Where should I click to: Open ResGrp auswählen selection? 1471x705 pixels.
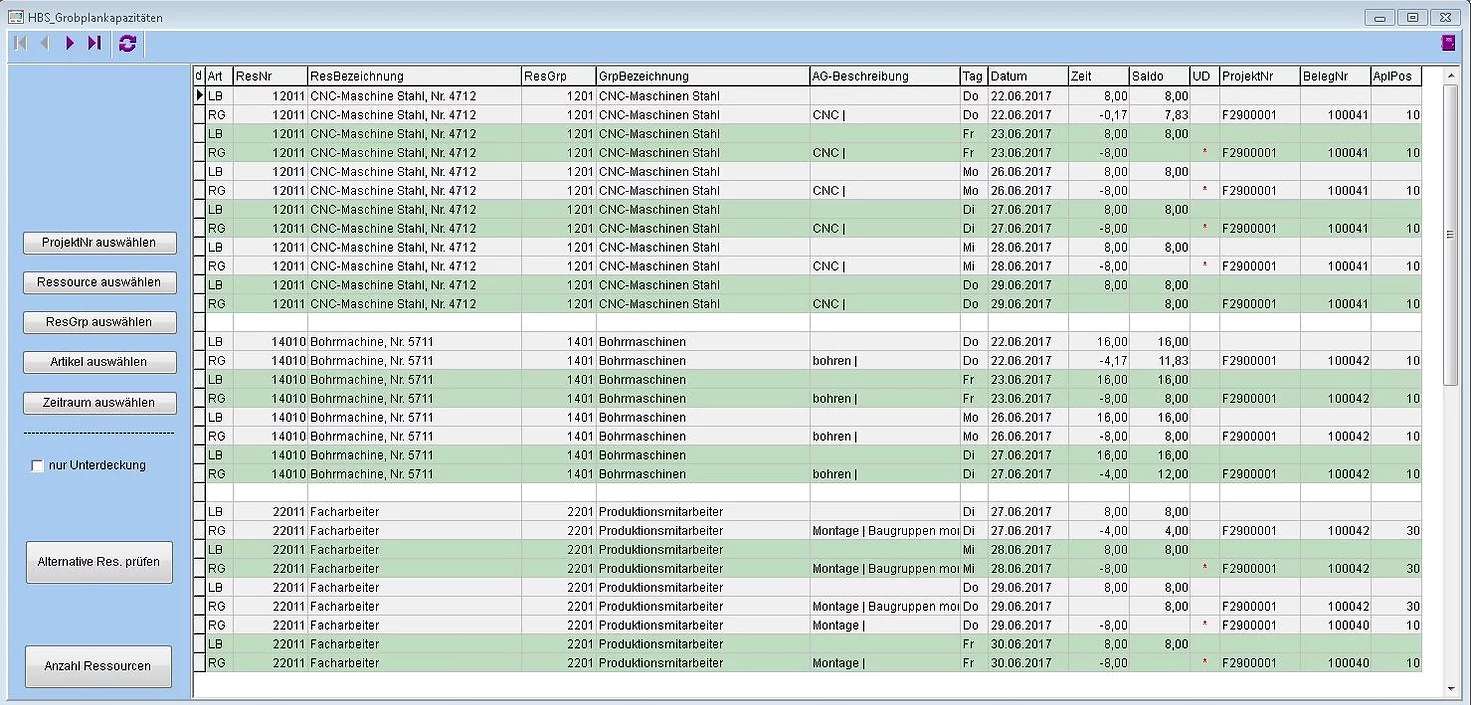99,323
